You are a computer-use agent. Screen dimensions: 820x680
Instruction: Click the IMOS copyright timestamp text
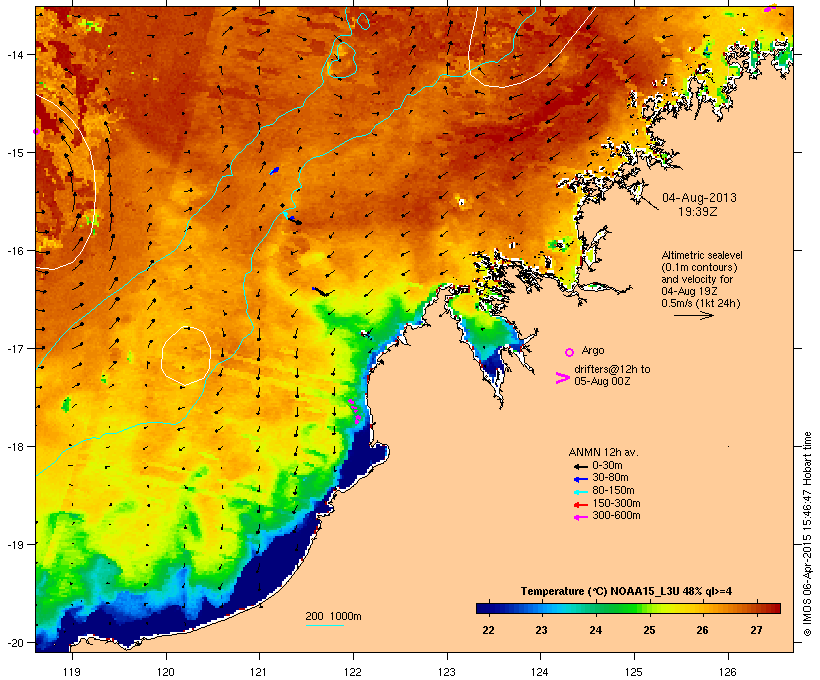point(807,534)
